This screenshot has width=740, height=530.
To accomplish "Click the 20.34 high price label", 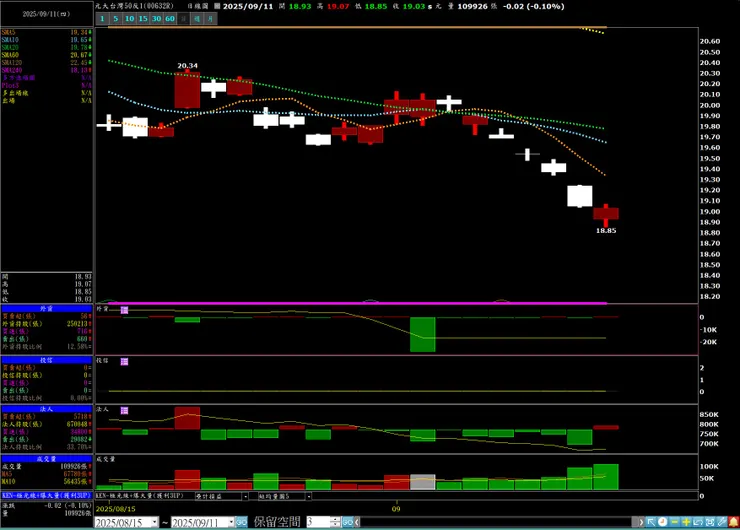I will [187, 66].
